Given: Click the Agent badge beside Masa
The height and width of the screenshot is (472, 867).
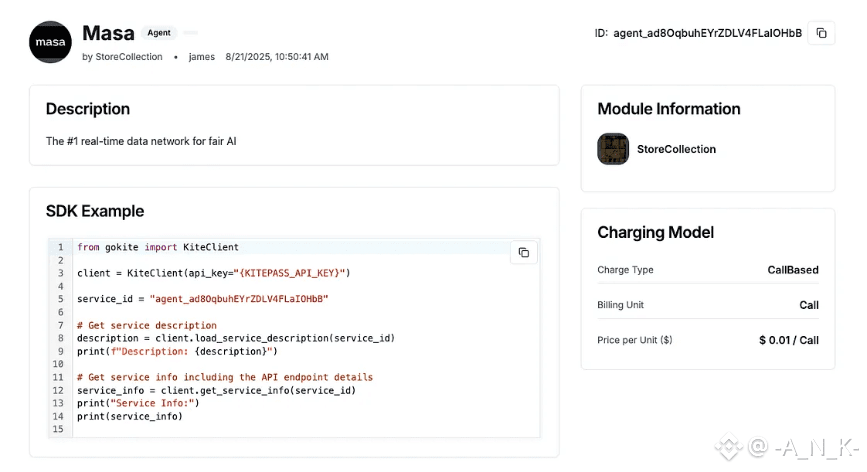Looking at the screenshot, I should pyautogui.click(x=159, y=33).
